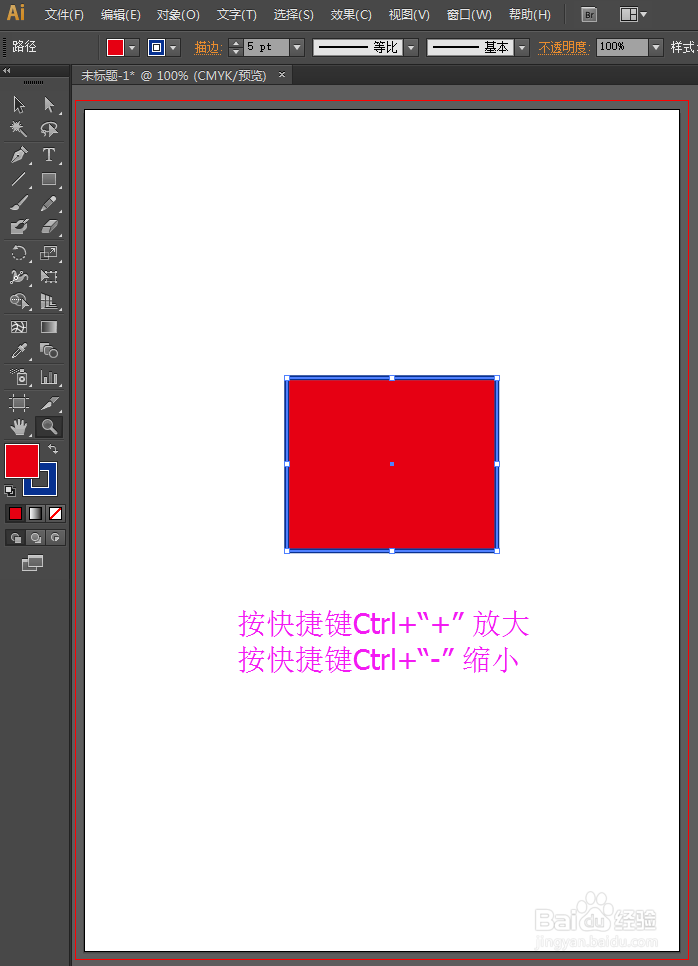
Task: Click the 不透明度 opacity link
Action: tap(564, 47)
